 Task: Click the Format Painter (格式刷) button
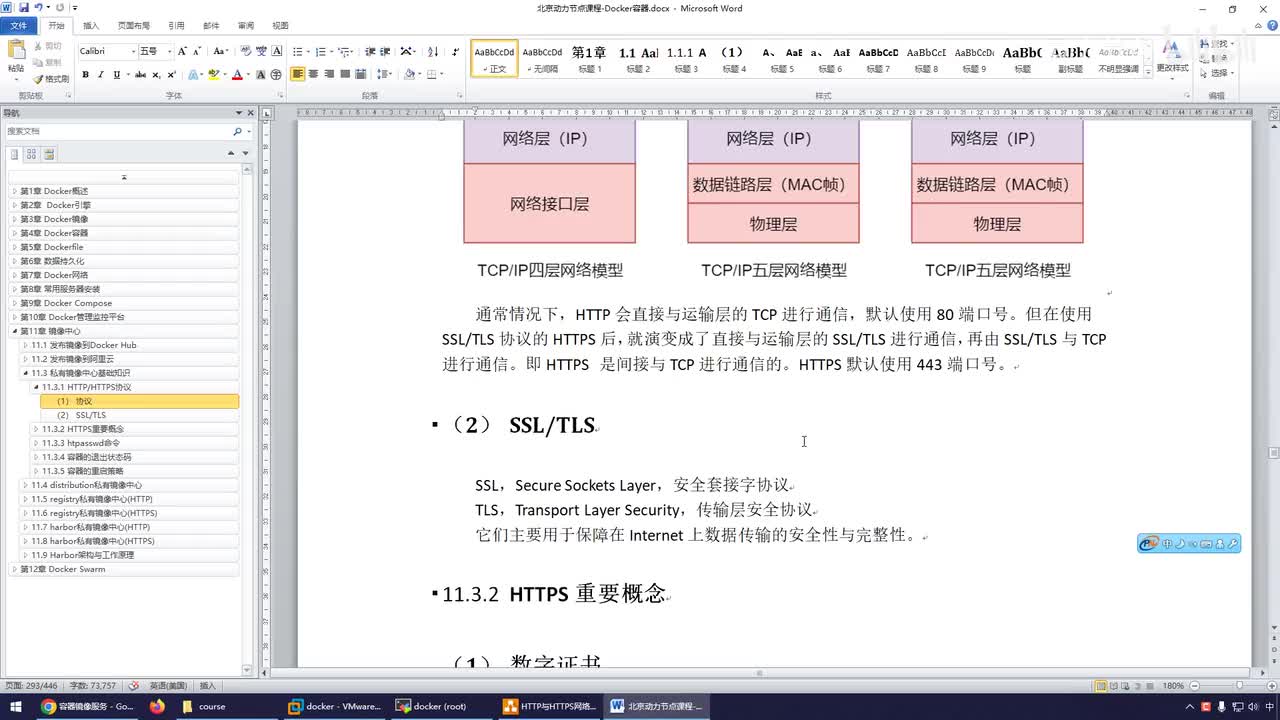click(51, 79)
